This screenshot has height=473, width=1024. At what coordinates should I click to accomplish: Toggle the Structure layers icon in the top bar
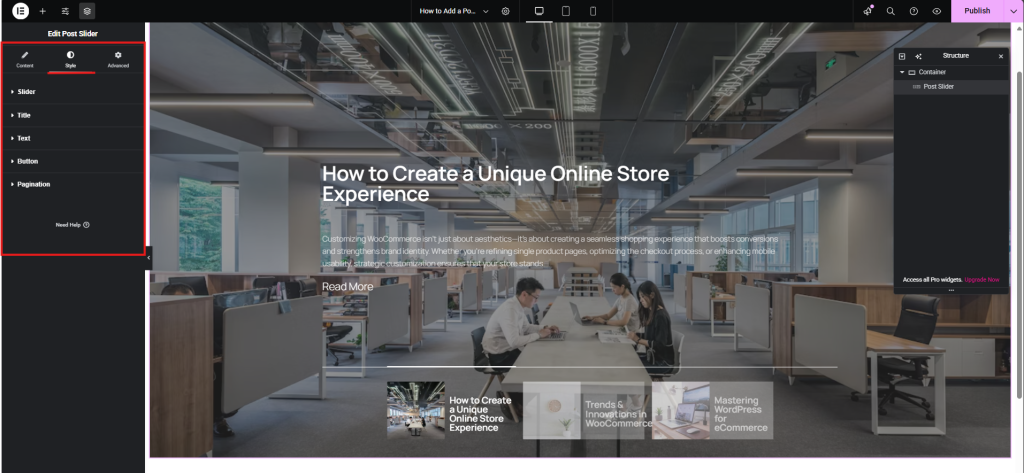(x=88, y=11)
